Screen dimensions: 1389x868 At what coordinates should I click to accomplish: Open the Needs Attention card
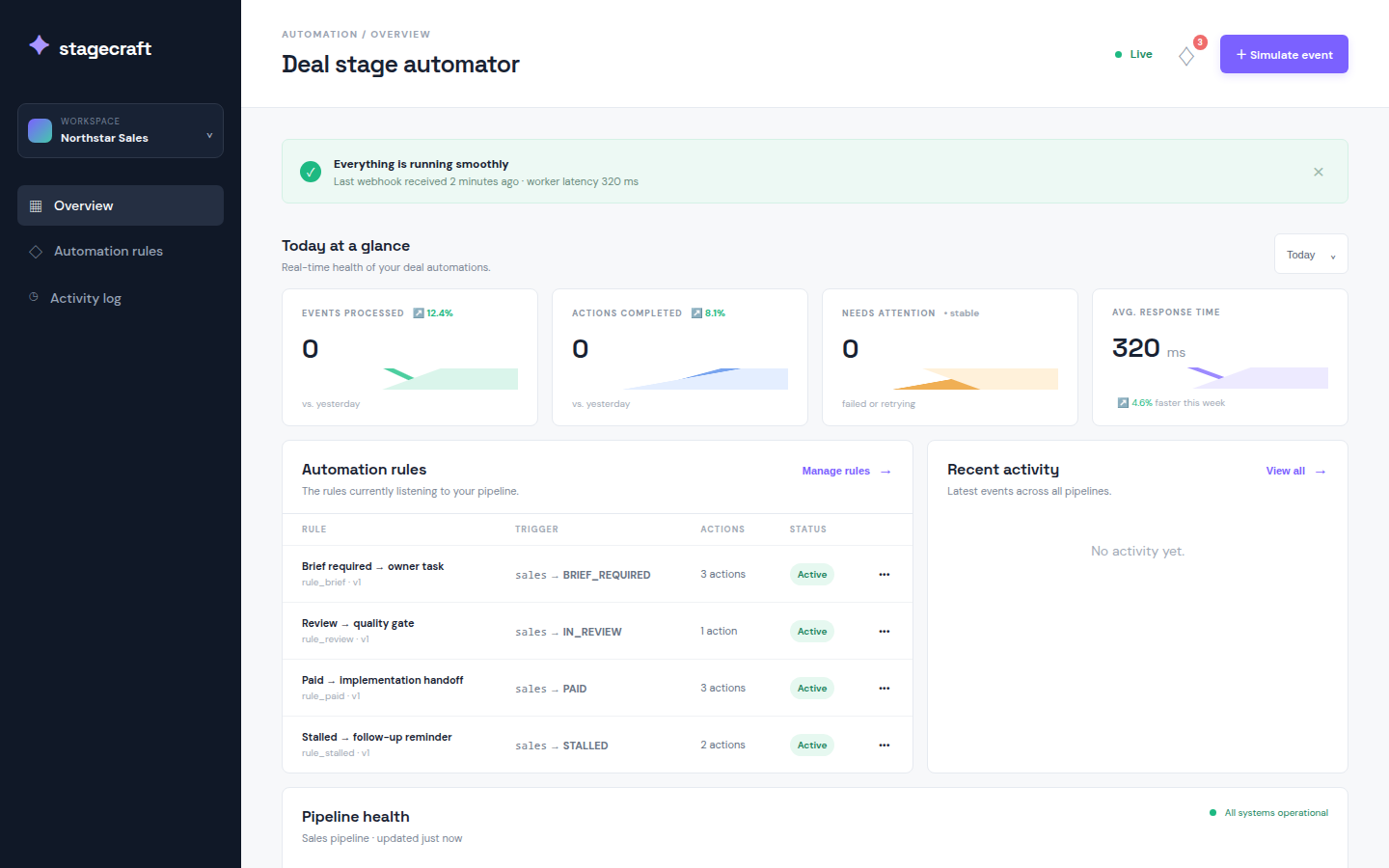point(950,357)
